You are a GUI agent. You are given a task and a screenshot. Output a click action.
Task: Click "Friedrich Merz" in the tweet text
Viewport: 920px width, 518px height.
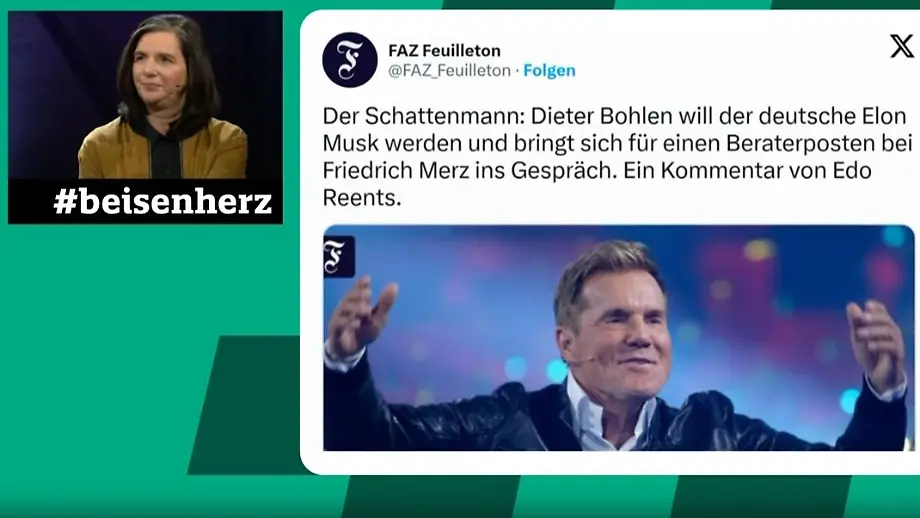(414, 171)
